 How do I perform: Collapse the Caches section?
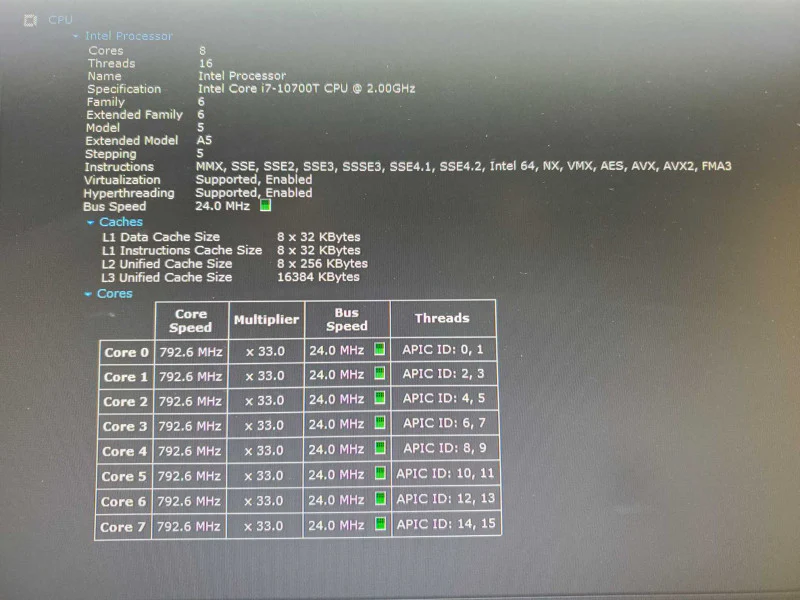pos(90,222)
